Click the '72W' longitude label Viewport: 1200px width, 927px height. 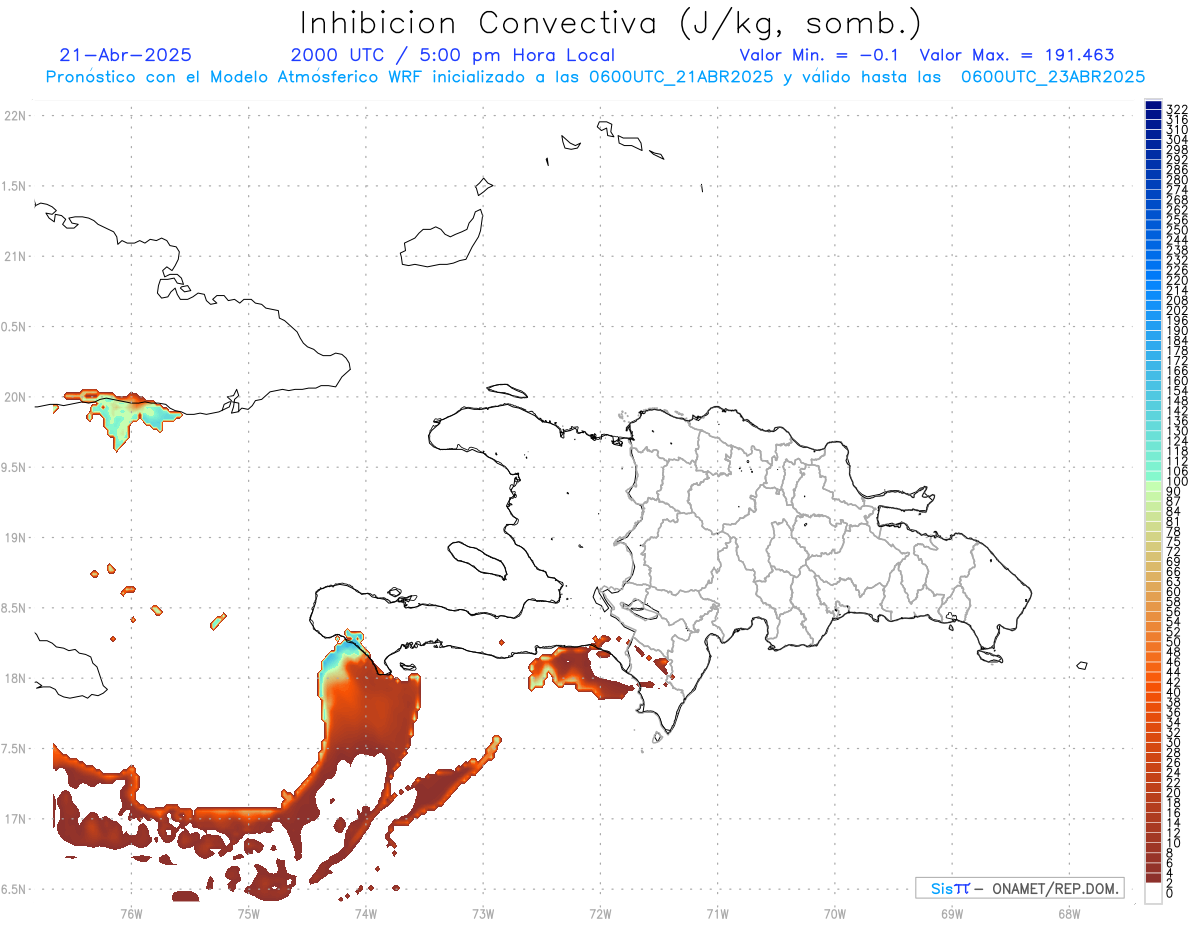point(600,913)
